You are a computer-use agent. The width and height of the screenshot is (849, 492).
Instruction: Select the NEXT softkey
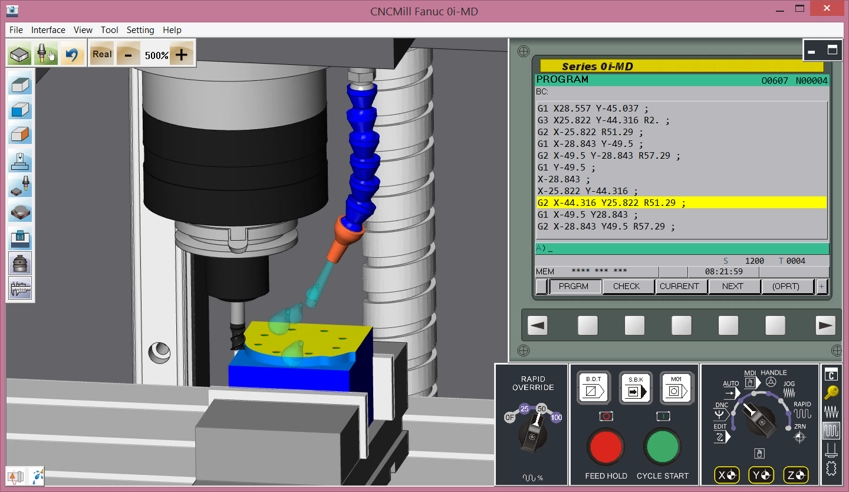pos(733,286)
